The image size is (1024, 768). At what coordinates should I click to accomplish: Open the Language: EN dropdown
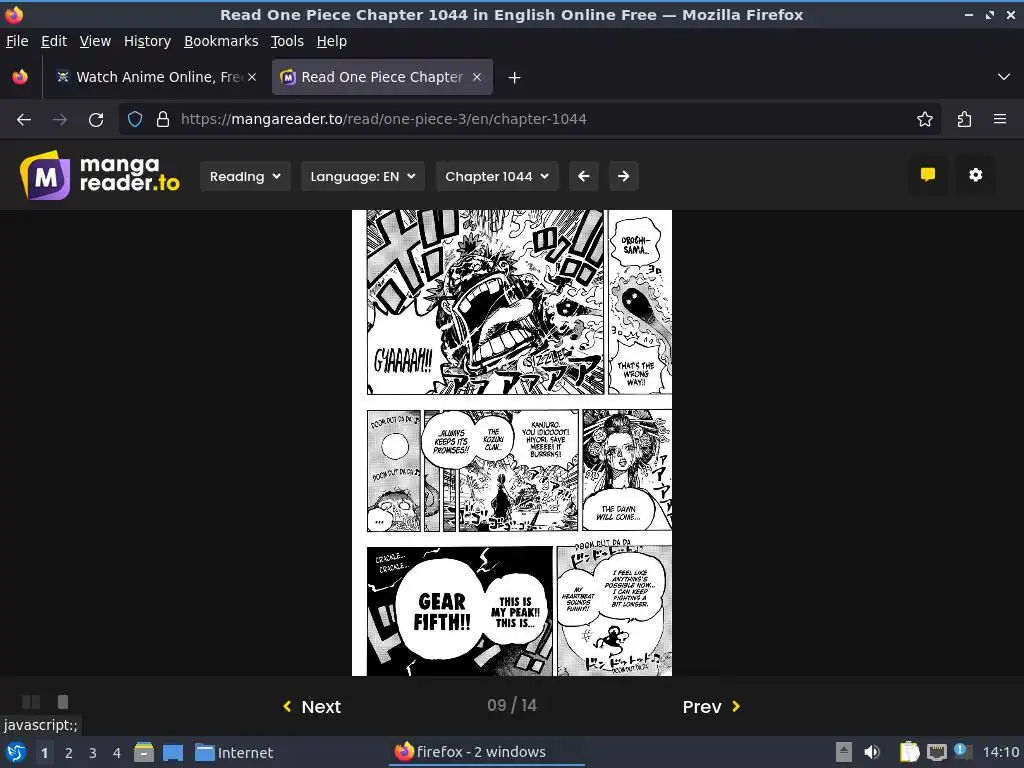click(x=363, y=176)
